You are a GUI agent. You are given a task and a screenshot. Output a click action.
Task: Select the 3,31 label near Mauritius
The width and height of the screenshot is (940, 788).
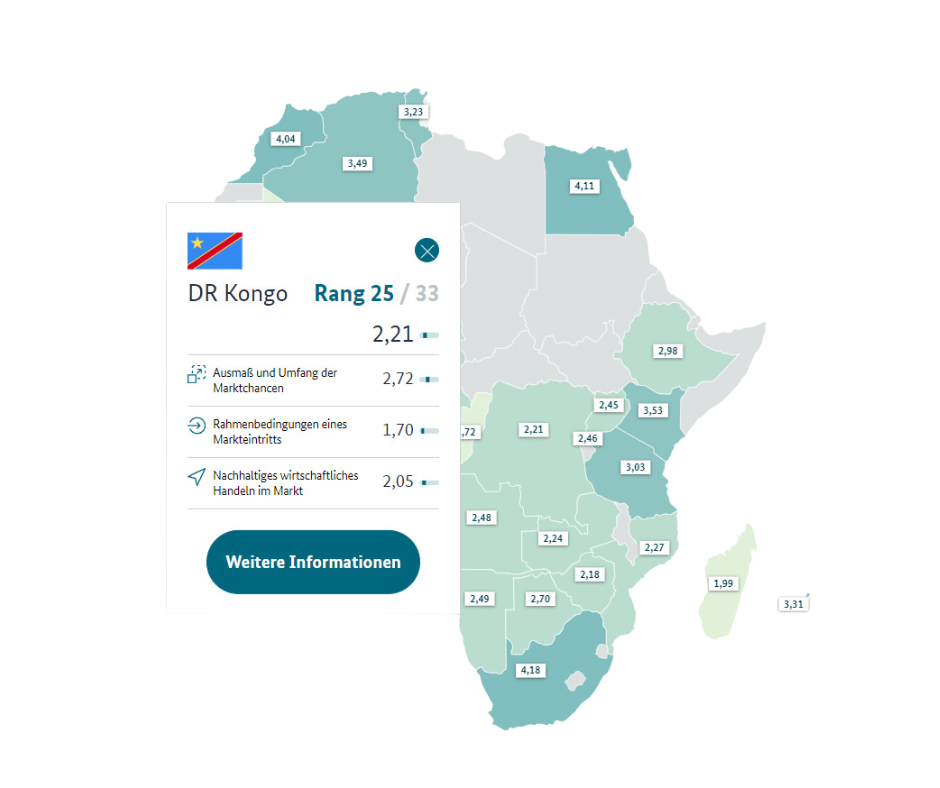pos(793,604)
